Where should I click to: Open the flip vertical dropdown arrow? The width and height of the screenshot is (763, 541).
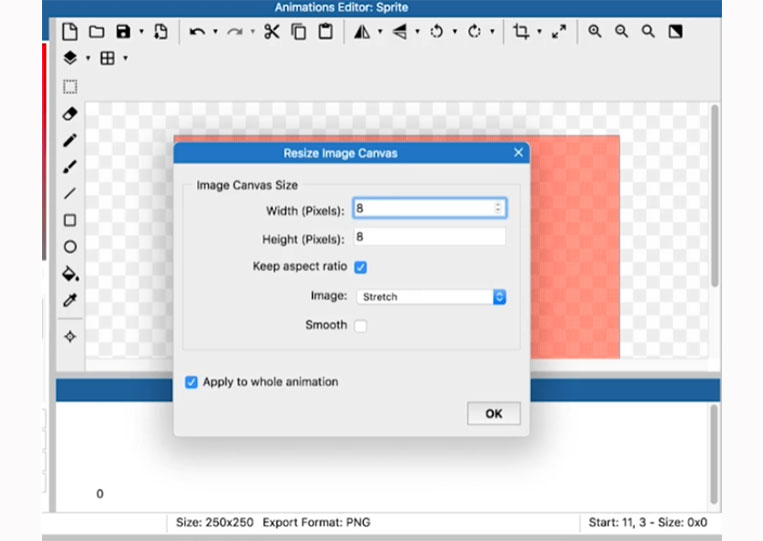[x=418, y=32]
